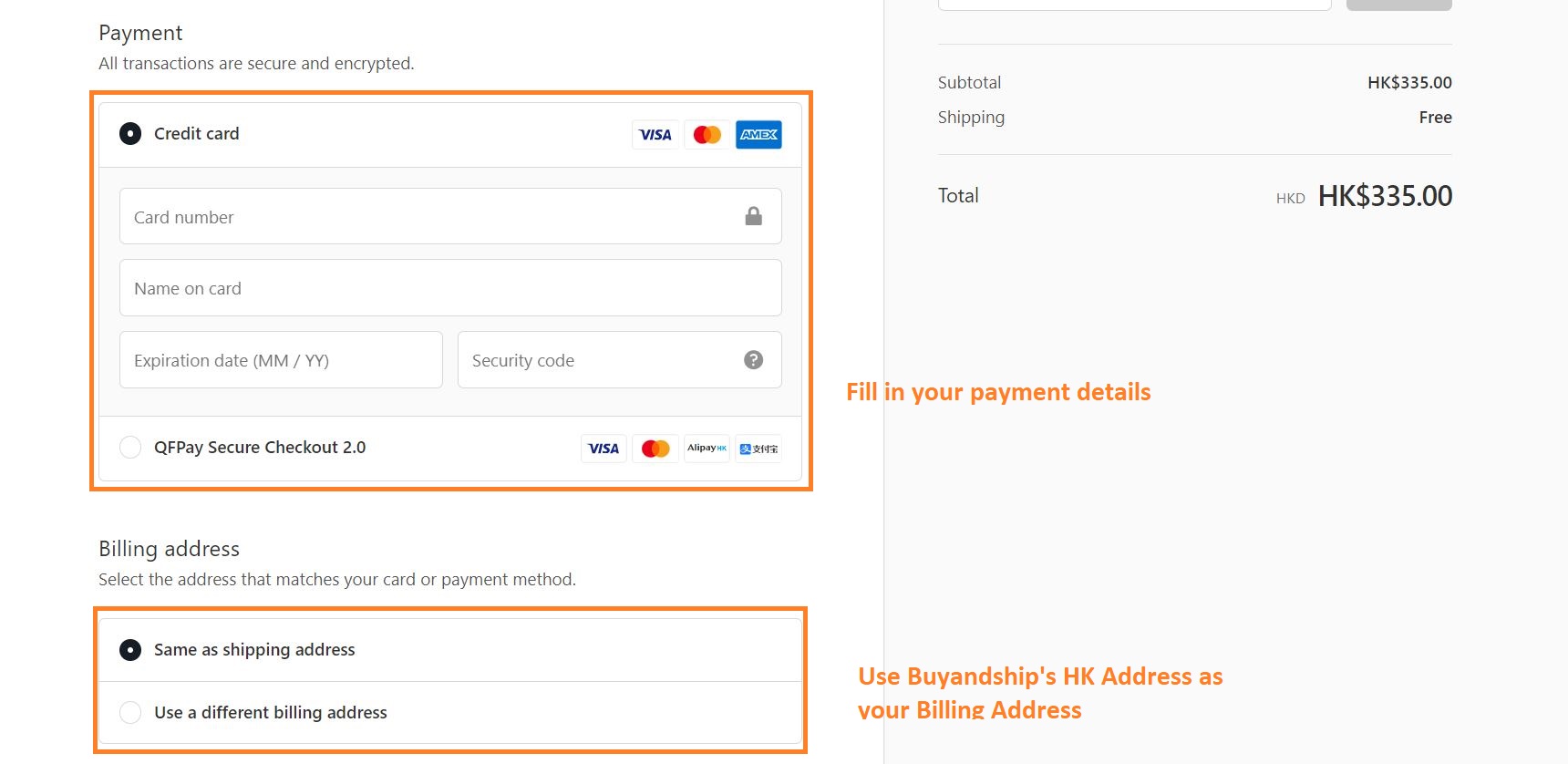1568x764 pixels.
Task: Click the Security code help question mark
Action: (x=753, y=360)
